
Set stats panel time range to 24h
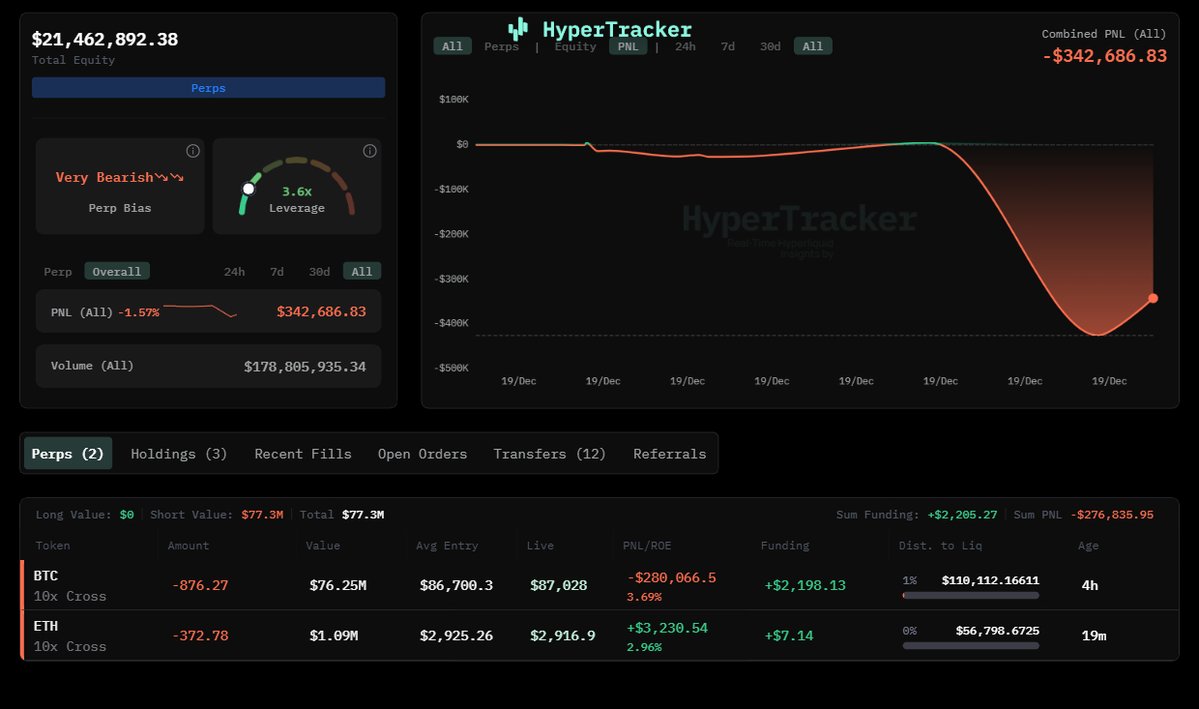234,271
